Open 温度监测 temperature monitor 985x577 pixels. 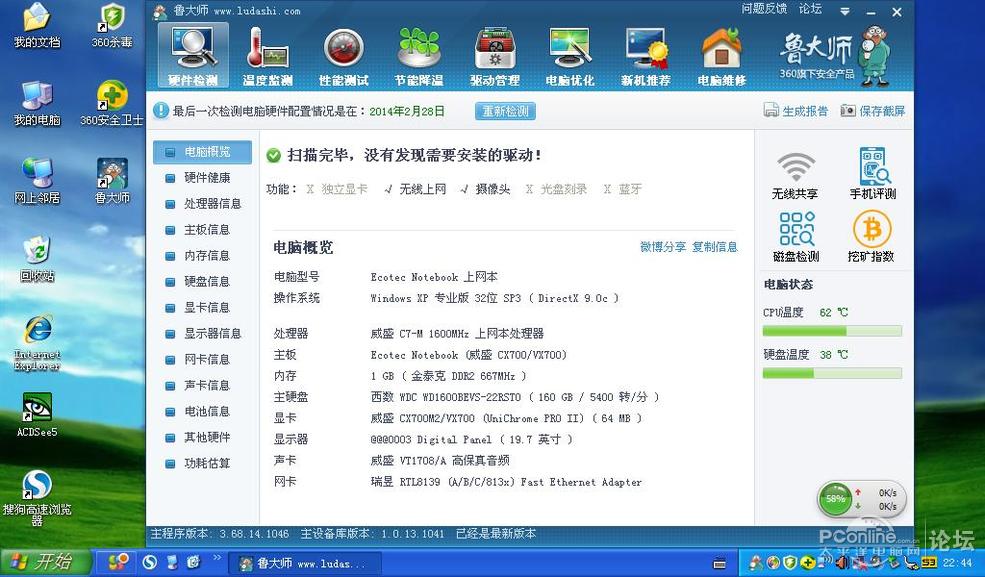(268, 56)
